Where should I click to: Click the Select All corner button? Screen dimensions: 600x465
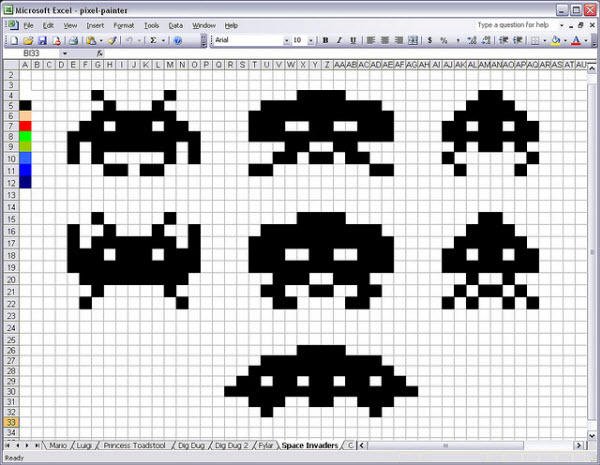[x=9, y=64]
